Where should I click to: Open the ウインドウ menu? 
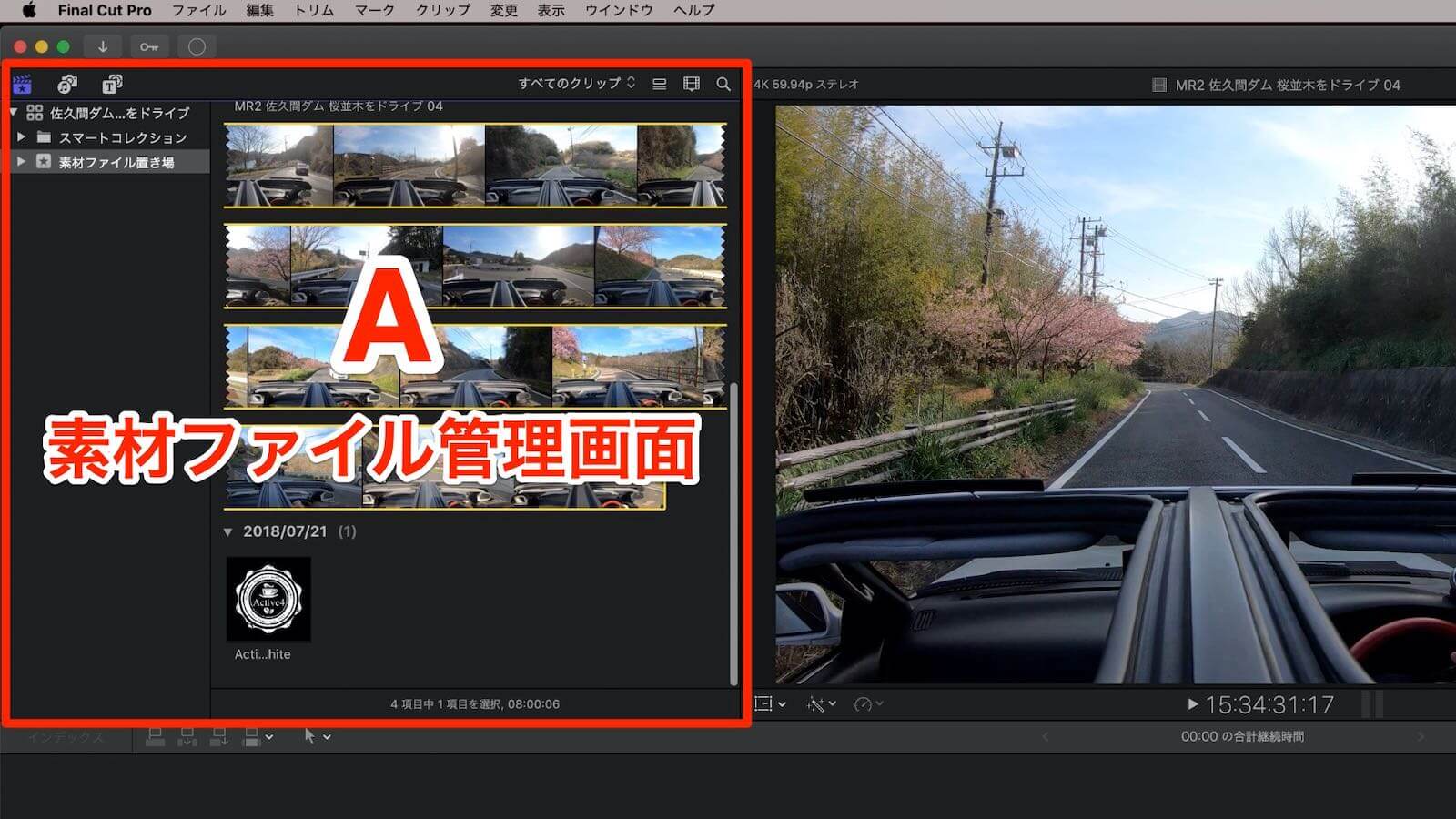(x=619, y=10)
